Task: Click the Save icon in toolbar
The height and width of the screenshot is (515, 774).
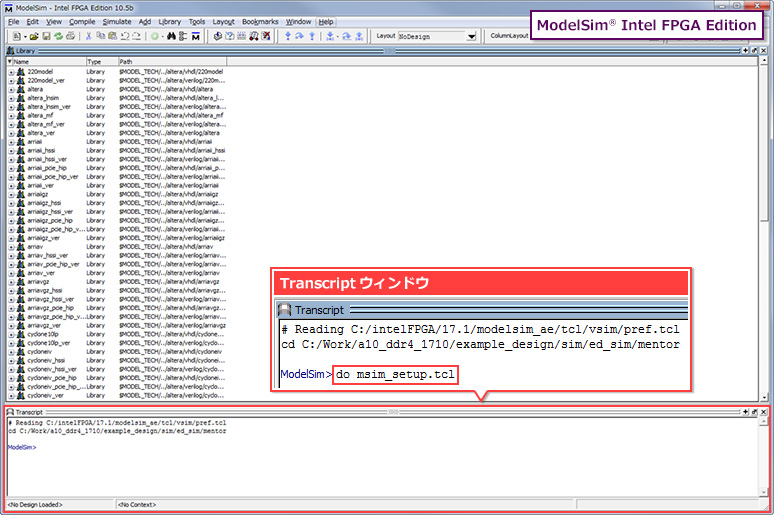Action: (x=46, y=36)
